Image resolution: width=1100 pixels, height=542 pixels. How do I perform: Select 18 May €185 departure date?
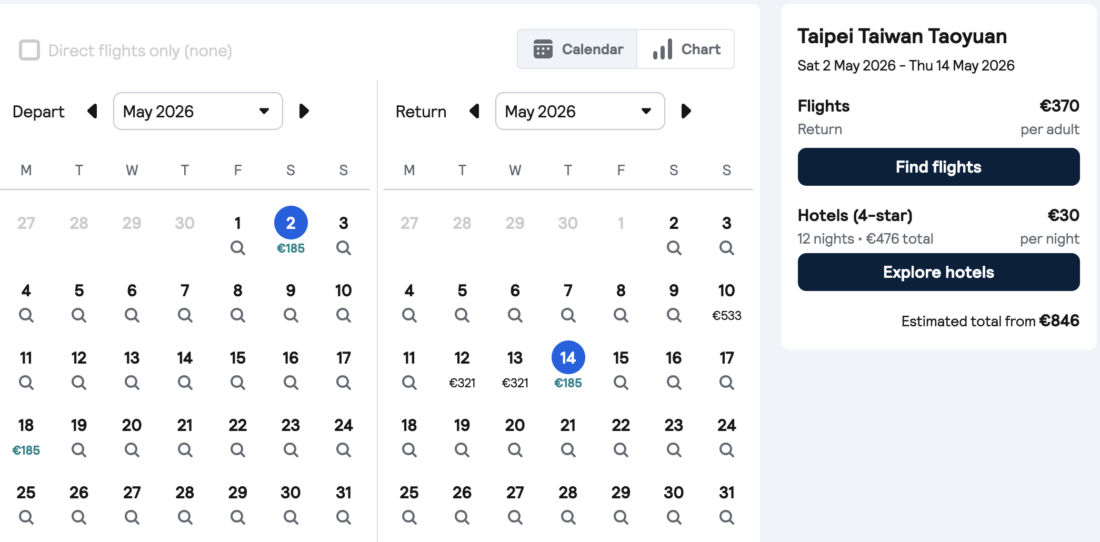tap(26, 435)
